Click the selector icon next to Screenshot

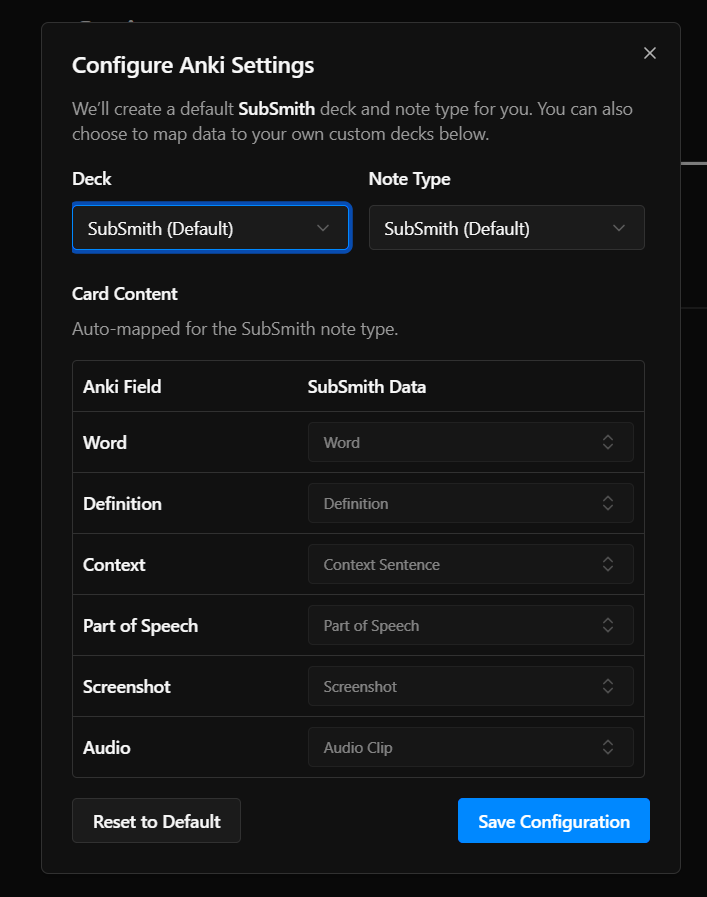(x=608, y=686)
